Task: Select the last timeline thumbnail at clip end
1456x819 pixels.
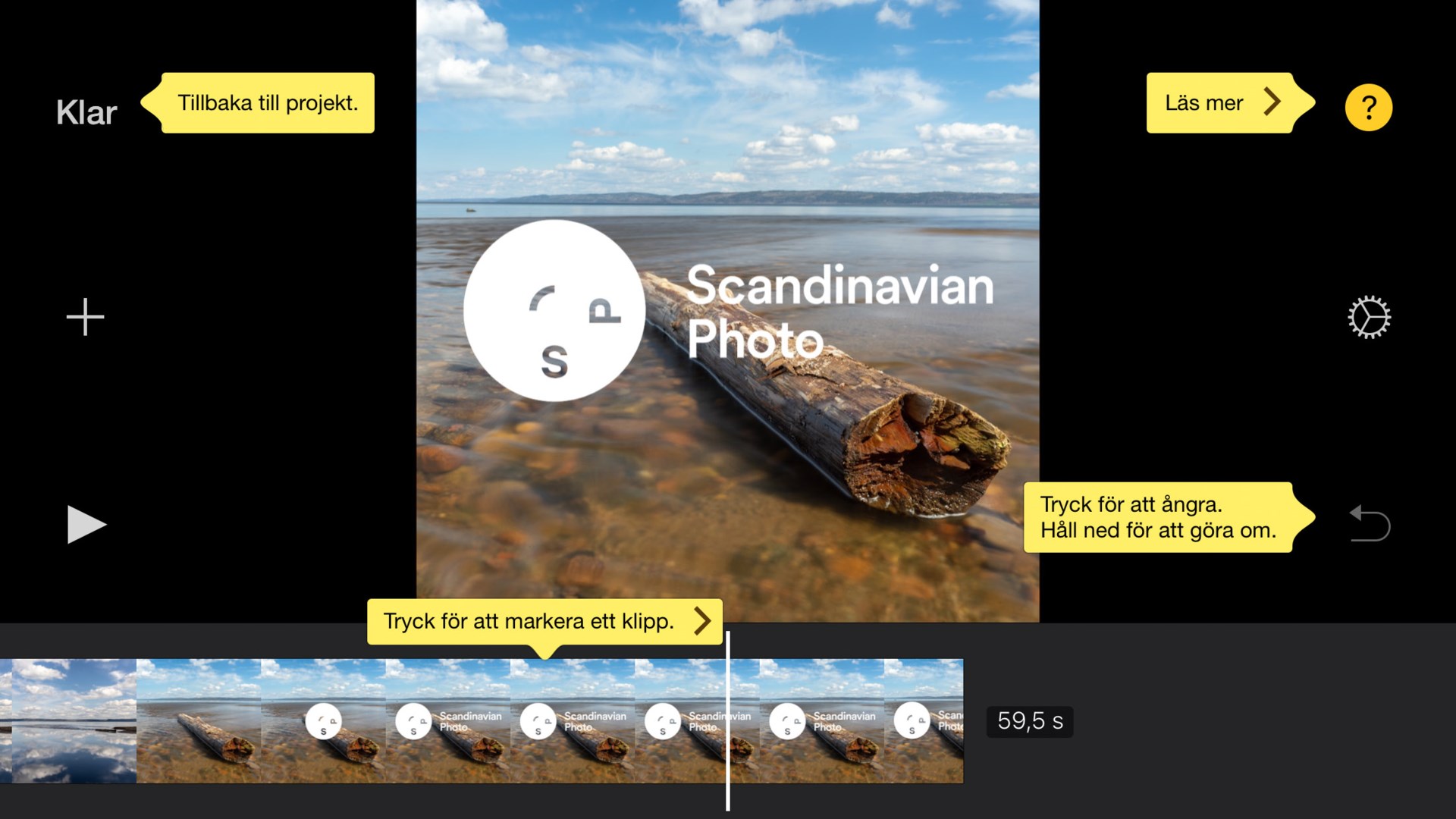Action: (924, 720)
